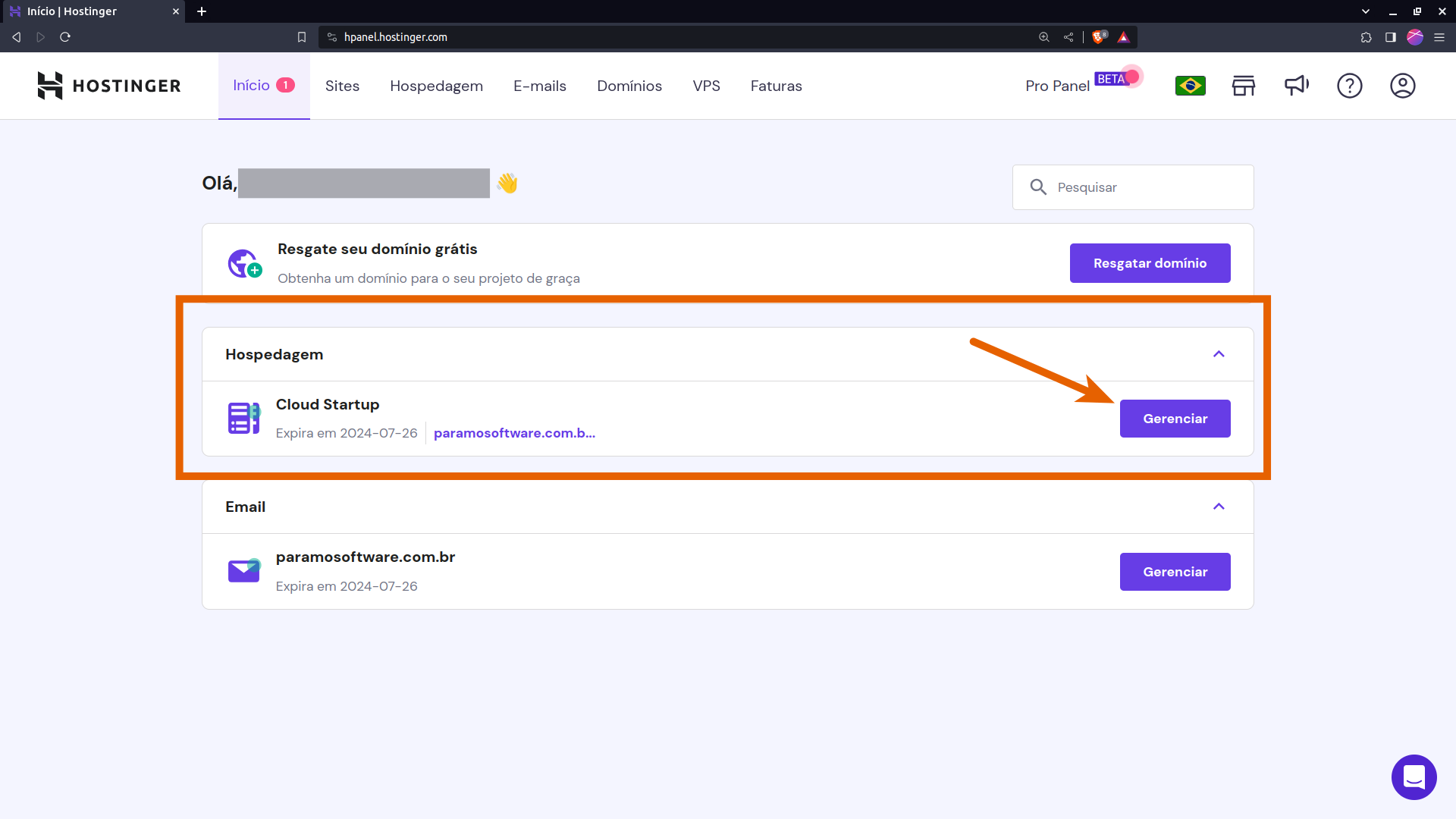The width and height of the screenshot is (1456, 819).
Task: Close the Início | Hostinger tab
Action: 175,11
